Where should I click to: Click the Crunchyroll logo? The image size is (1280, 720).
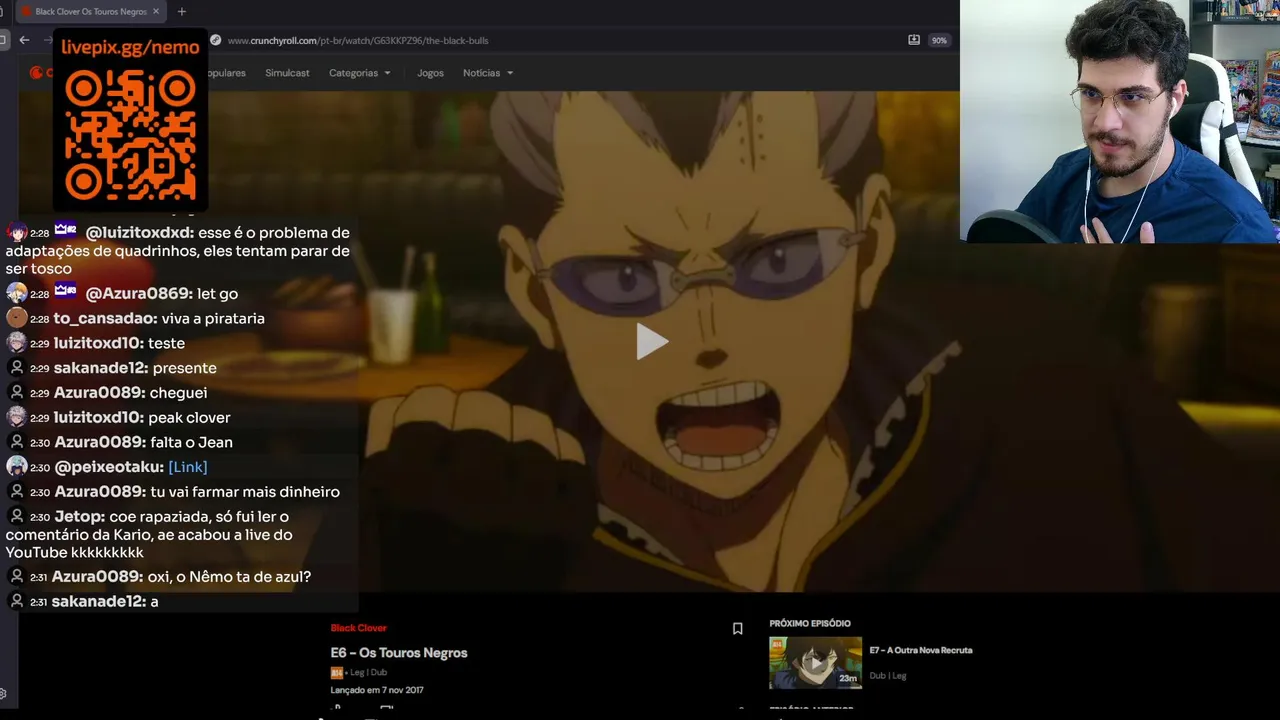(x=36, y=72)
